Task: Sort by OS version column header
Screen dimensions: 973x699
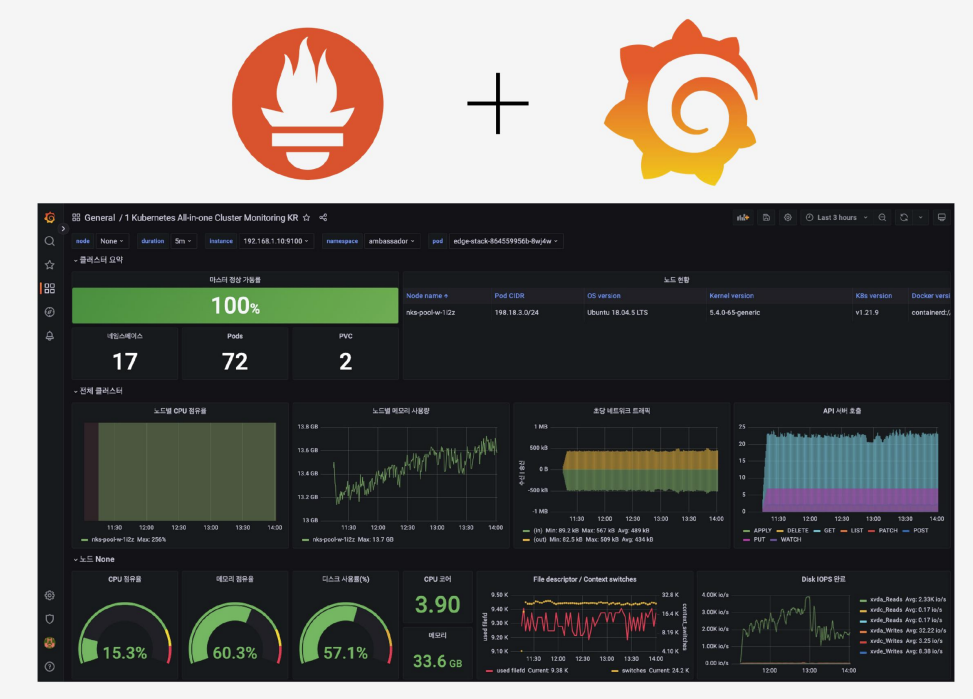Action: coord(604,296)
